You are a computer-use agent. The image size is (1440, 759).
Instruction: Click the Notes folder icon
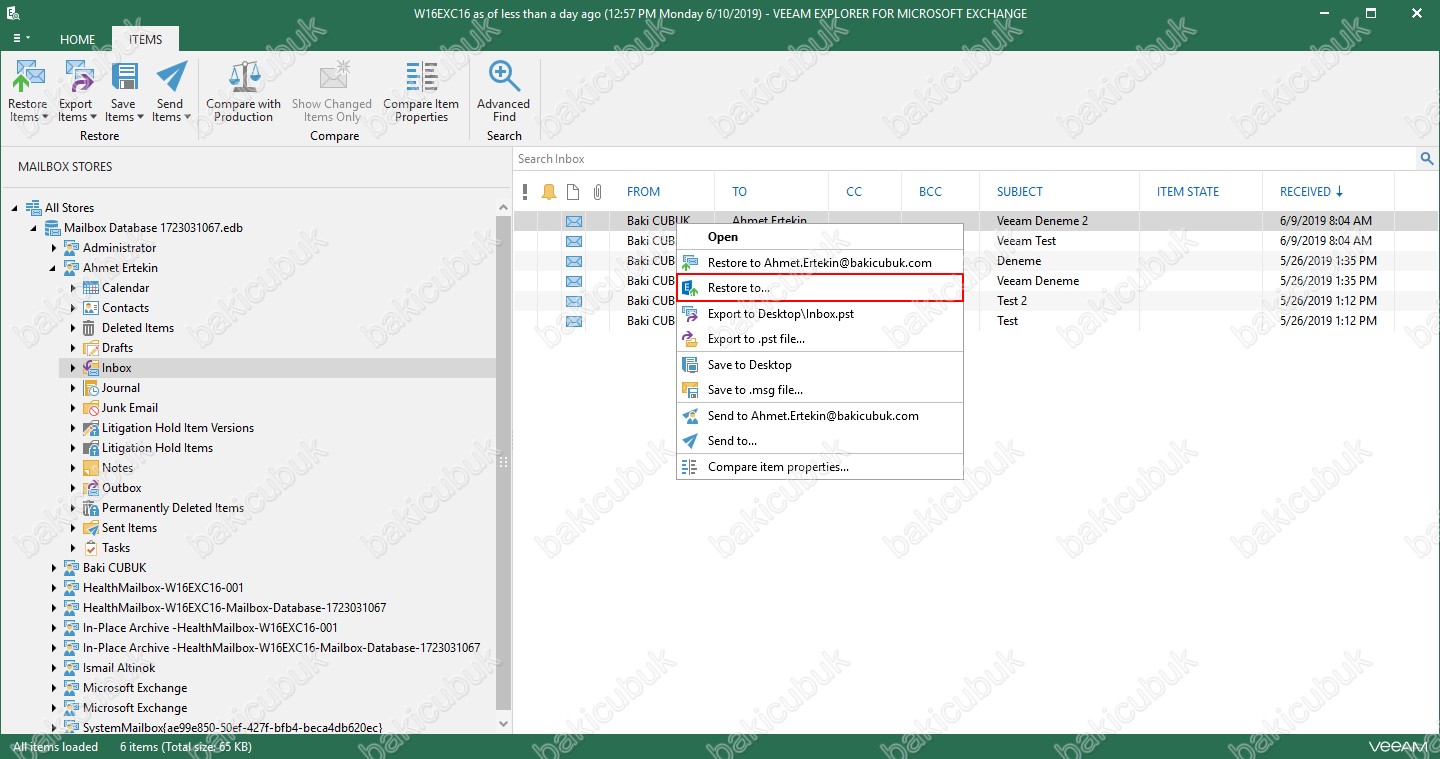[x=91, y=468]
